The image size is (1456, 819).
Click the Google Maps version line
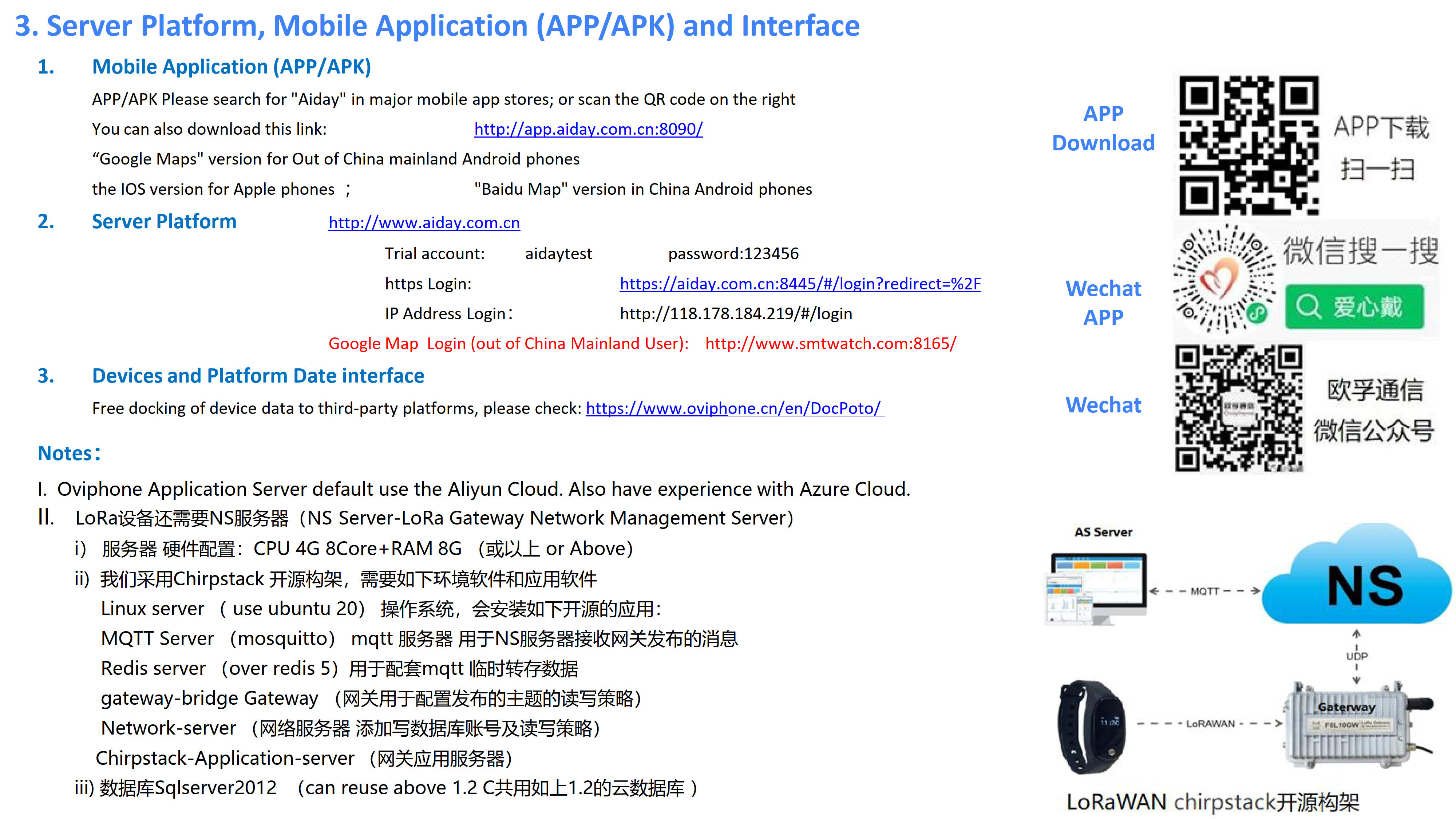336,159
